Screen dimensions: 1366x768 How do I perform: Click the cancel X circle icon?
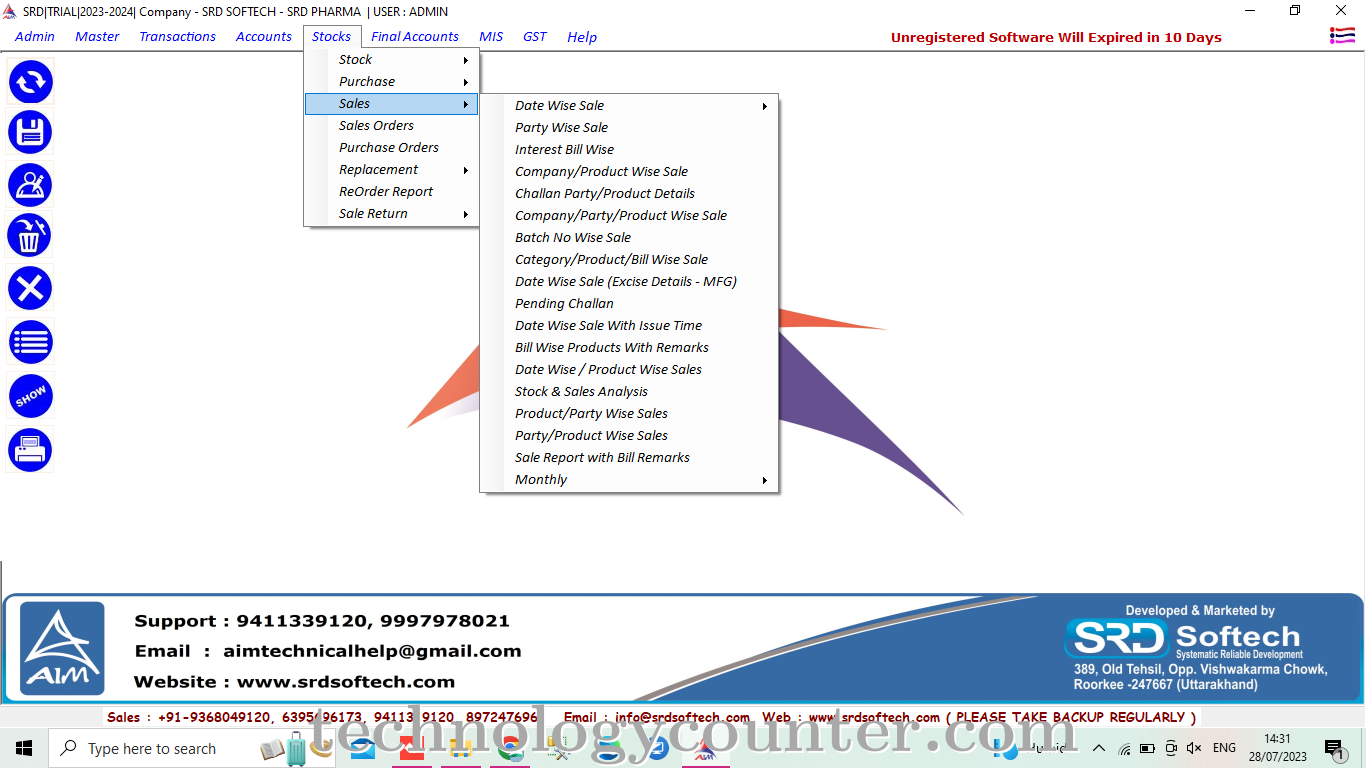coord(30,289)
